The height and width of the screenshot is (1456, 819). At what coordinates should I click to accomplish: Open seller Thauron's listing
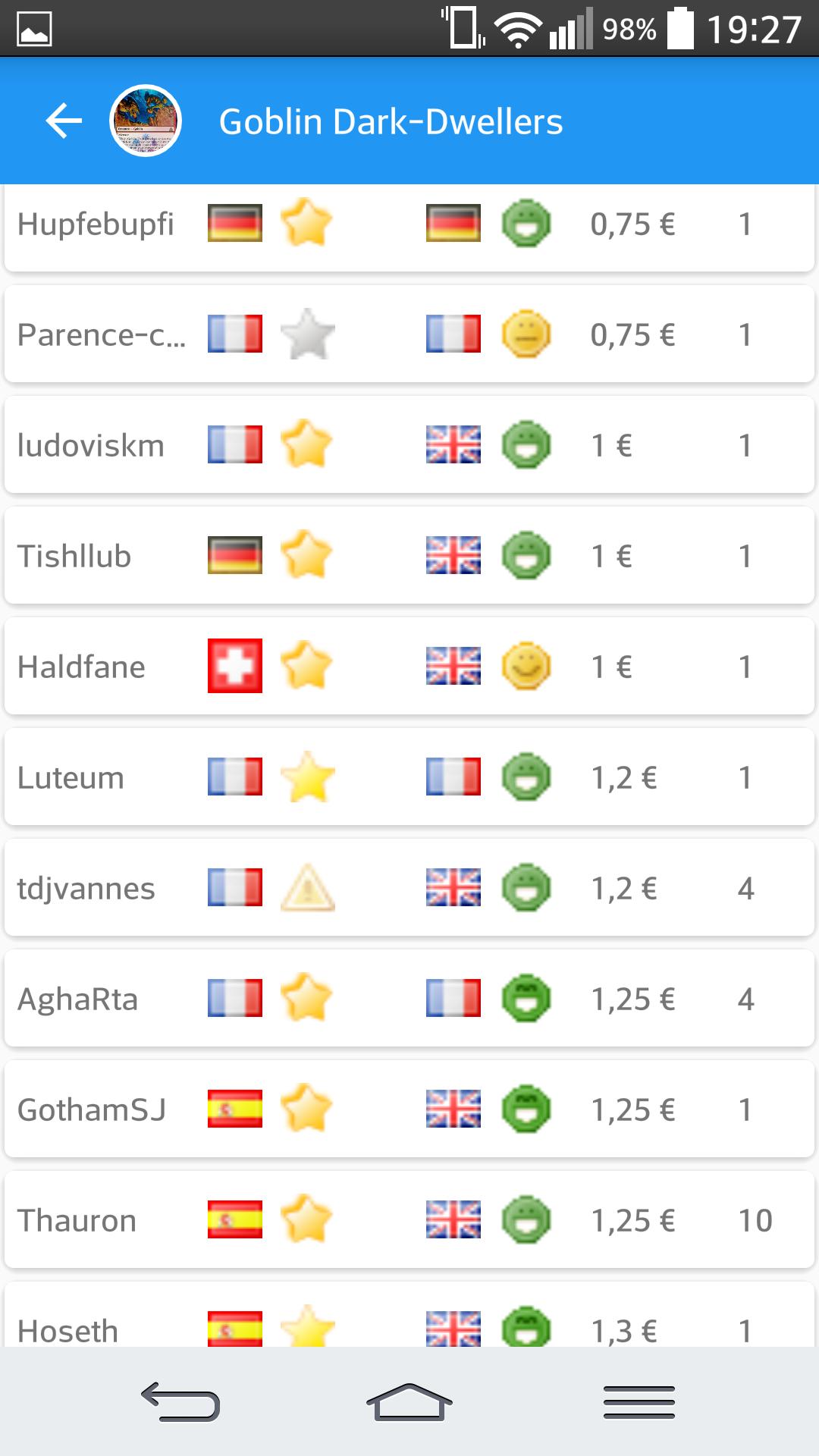[77, 1221]
